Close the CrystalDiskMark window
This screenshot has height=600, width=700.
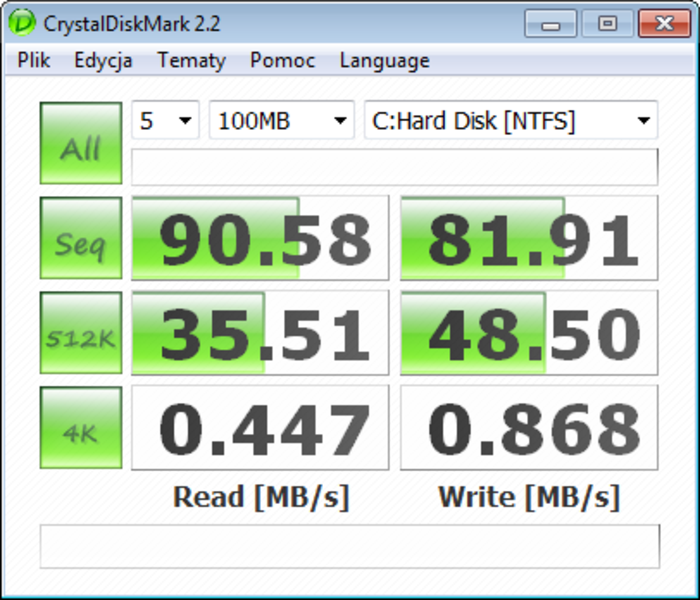665,24
